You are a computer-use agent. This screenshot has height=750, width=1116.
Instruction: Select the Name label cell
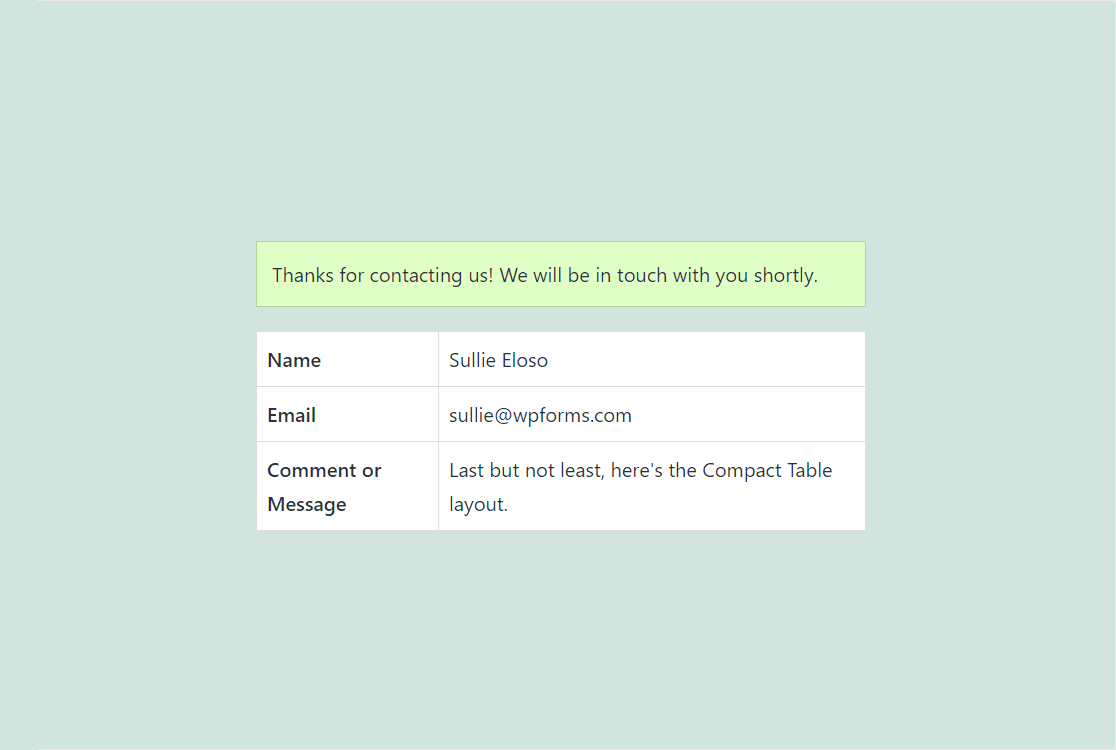(347, 359)
